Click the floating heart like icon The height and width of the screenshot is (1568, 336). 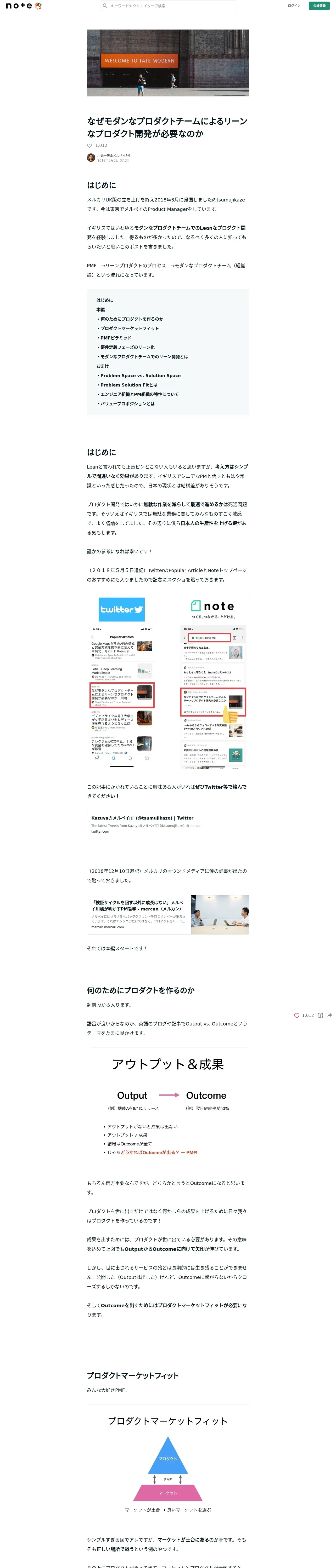[297, 1015]
